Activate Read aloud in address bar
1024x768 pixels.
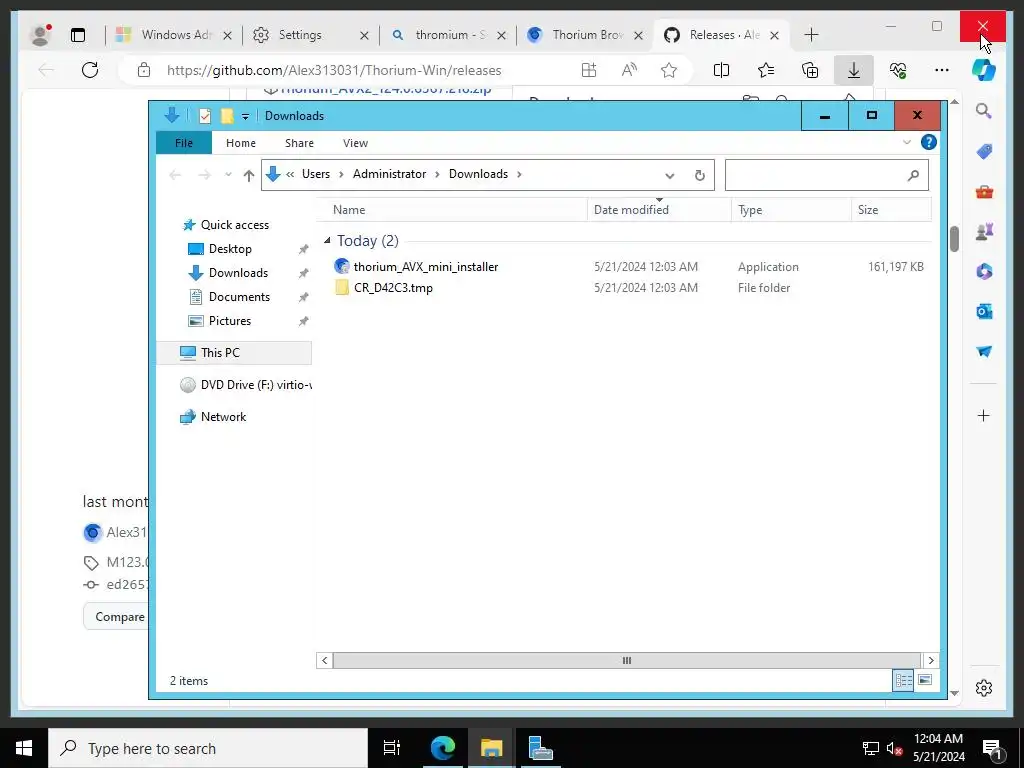pos(629,70)
